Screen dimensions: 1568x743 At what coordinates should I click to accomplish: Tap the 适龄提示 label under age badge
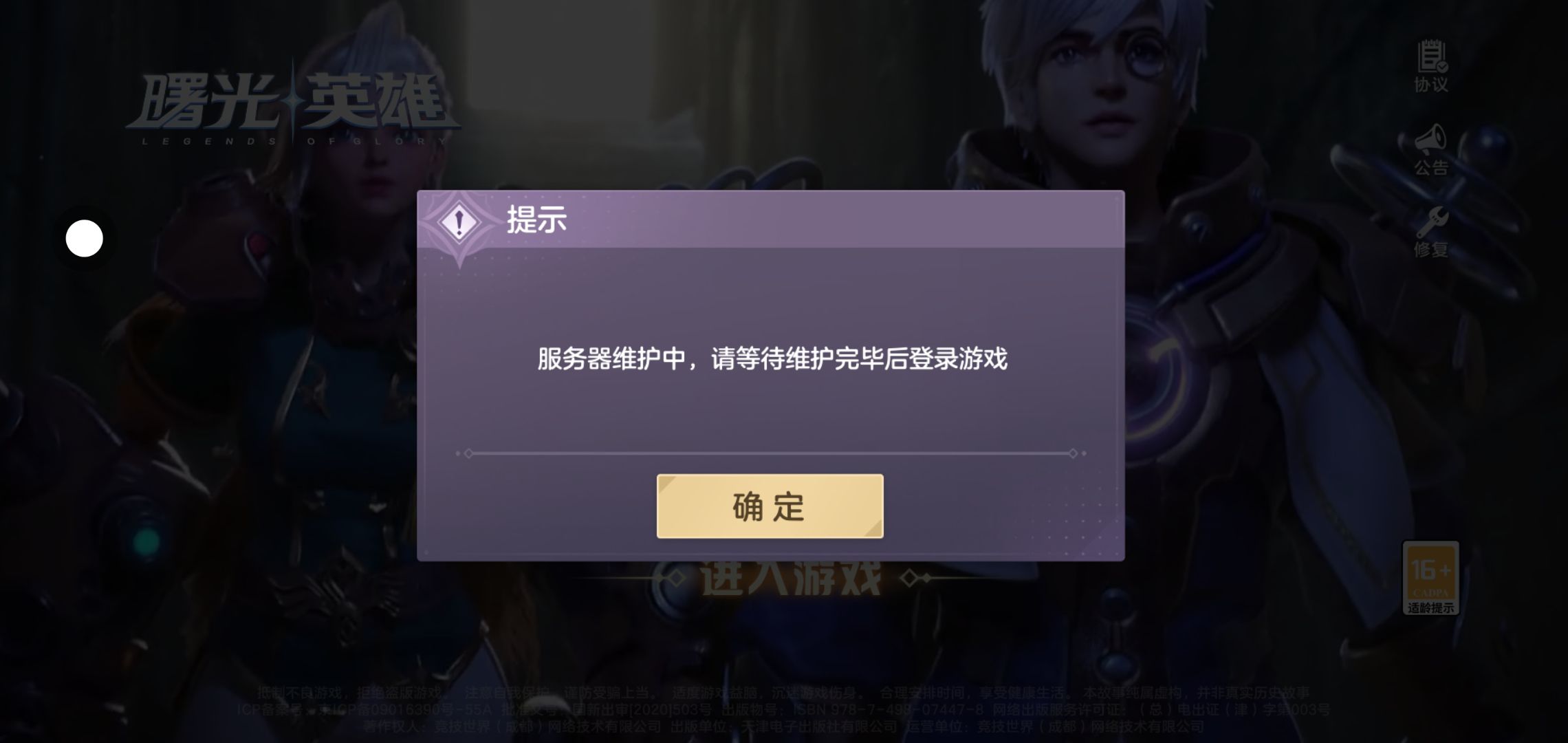pos(1430,607)
